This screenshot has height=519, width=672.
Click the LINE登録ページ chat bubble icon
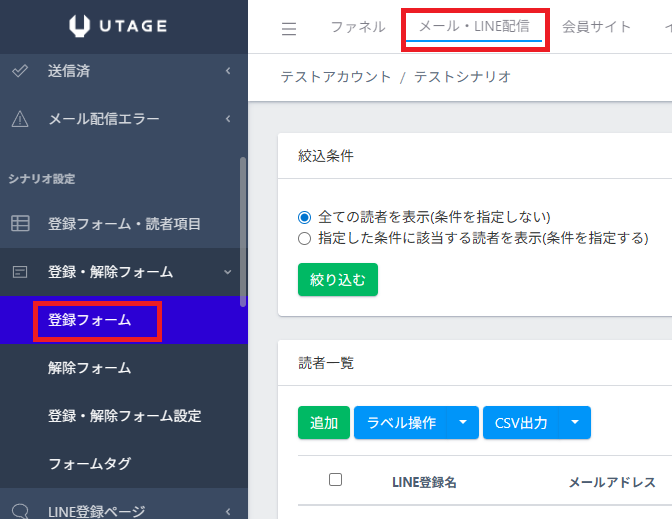(19, 510)
